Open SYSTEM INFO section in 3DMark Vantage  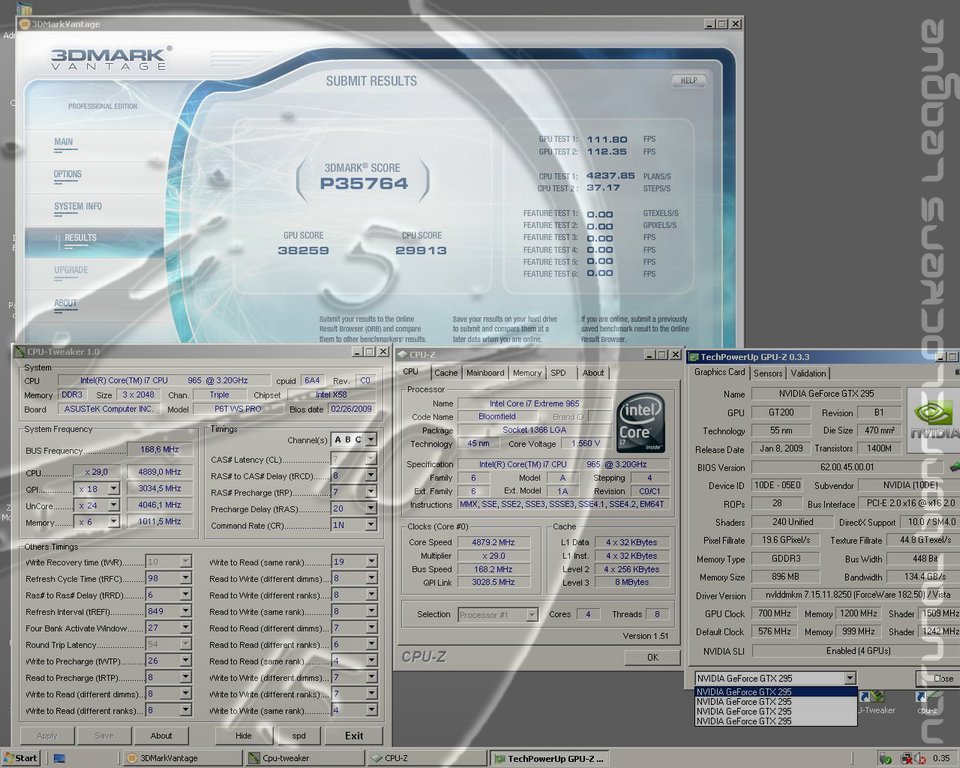78,207
